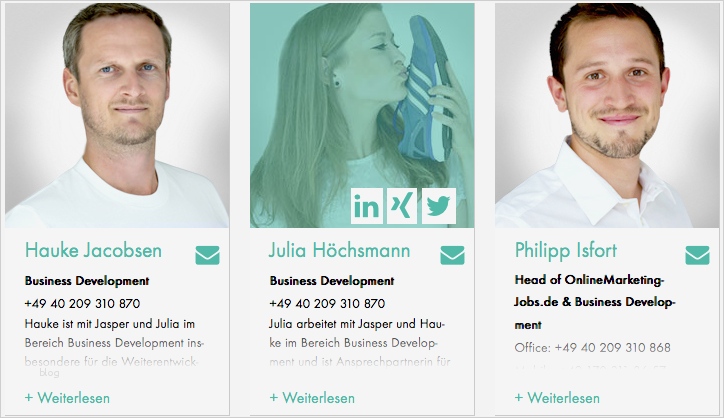
Task: Click Hauke Jacobsen's phone number
Action: point(82,303)
